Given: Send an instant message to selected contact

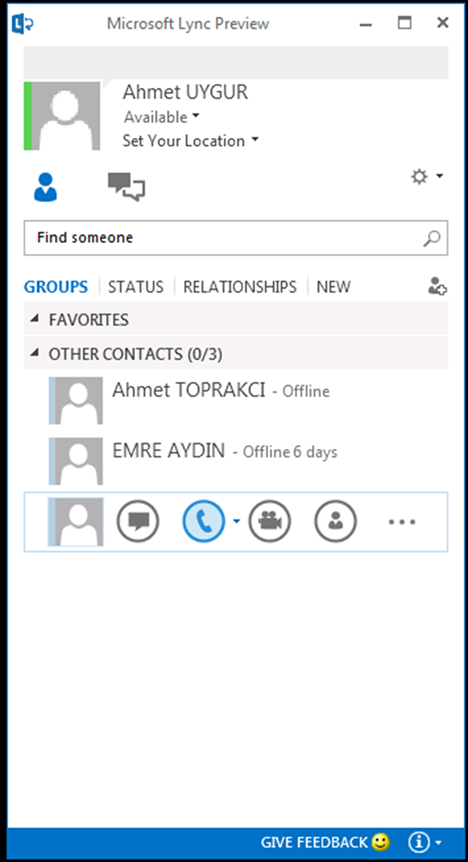Looking at the screenshot, I should coord(137,521).
